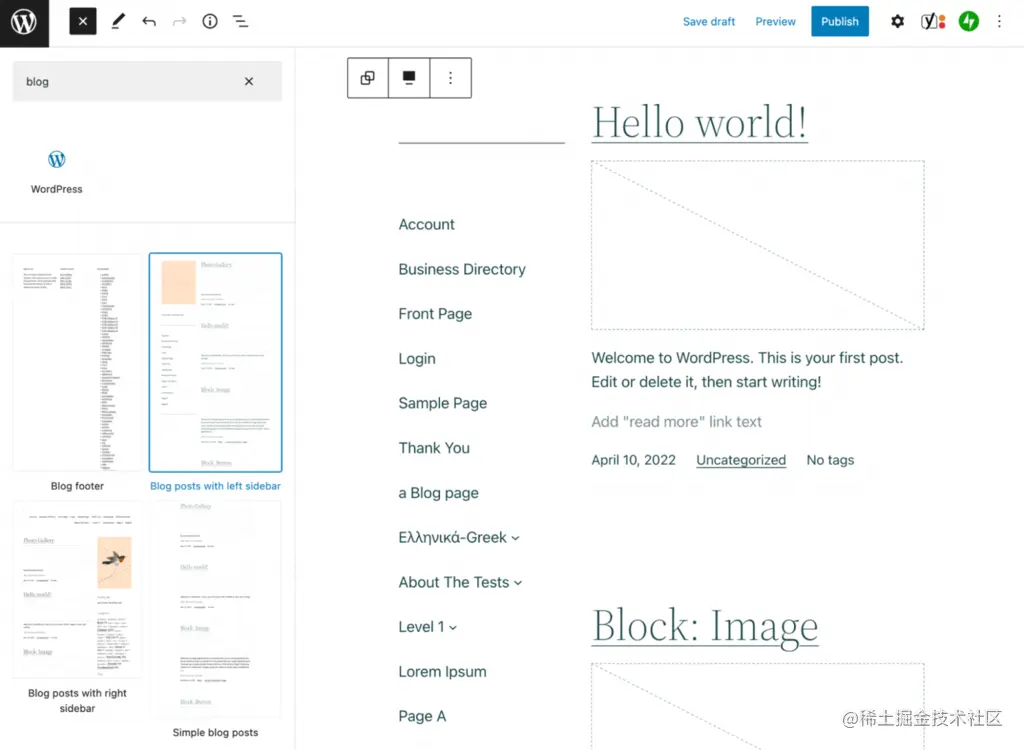Click the April 10, 2022 post date
This screenshot has width=1024, height=750.
pyautogui.click(x=633, y=460)
